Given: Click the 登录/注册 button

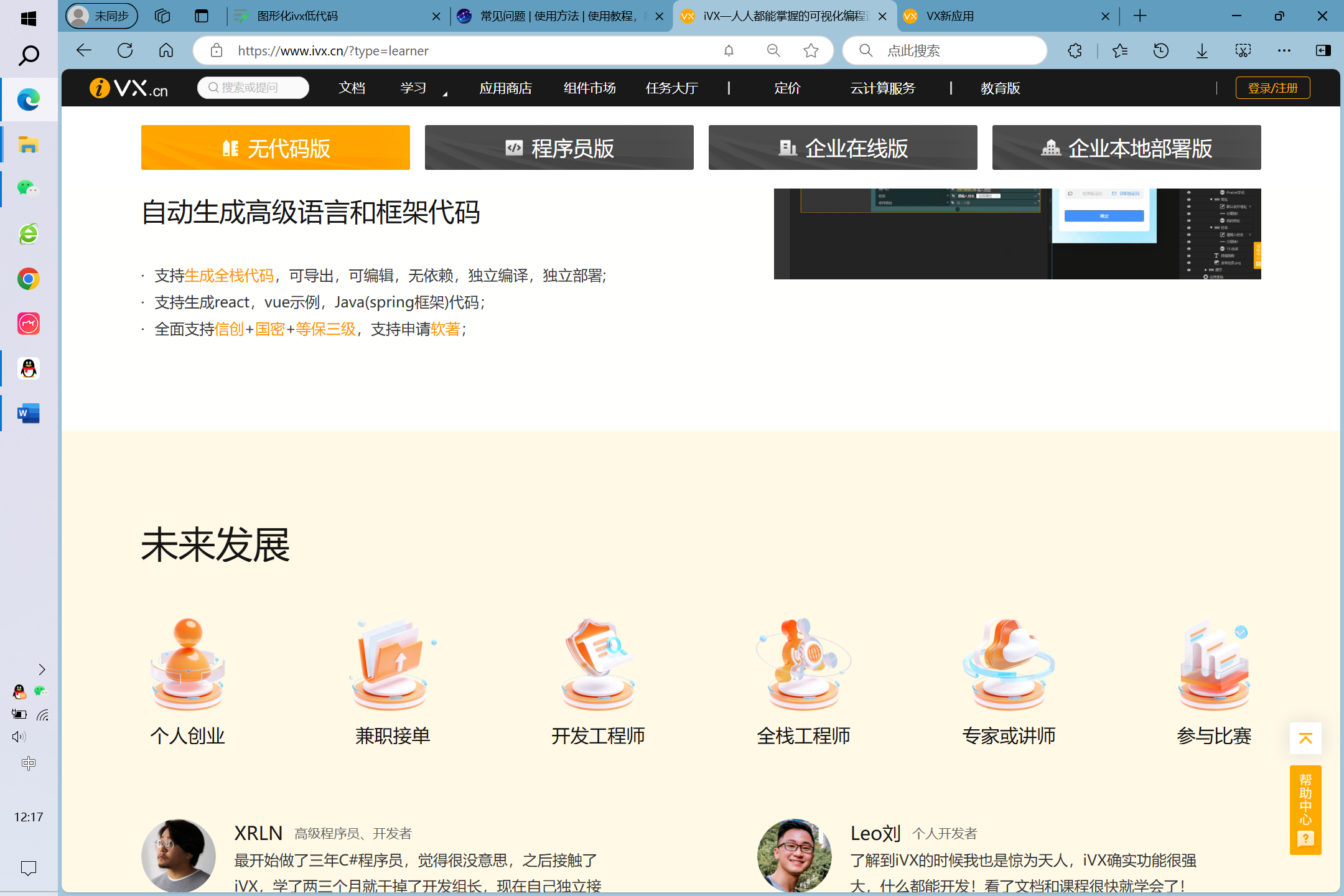Looking at the screenshot, I should click(x=1272, y=88).
